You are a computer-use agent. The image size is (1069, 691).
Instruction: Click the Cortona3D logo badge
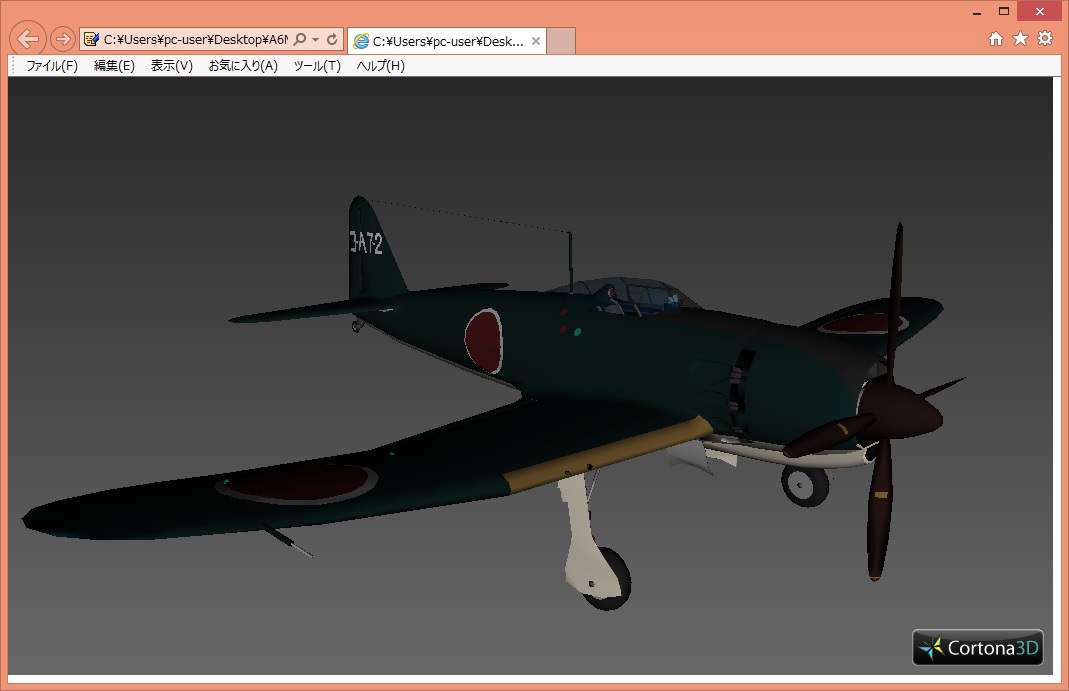coord(978,648)
